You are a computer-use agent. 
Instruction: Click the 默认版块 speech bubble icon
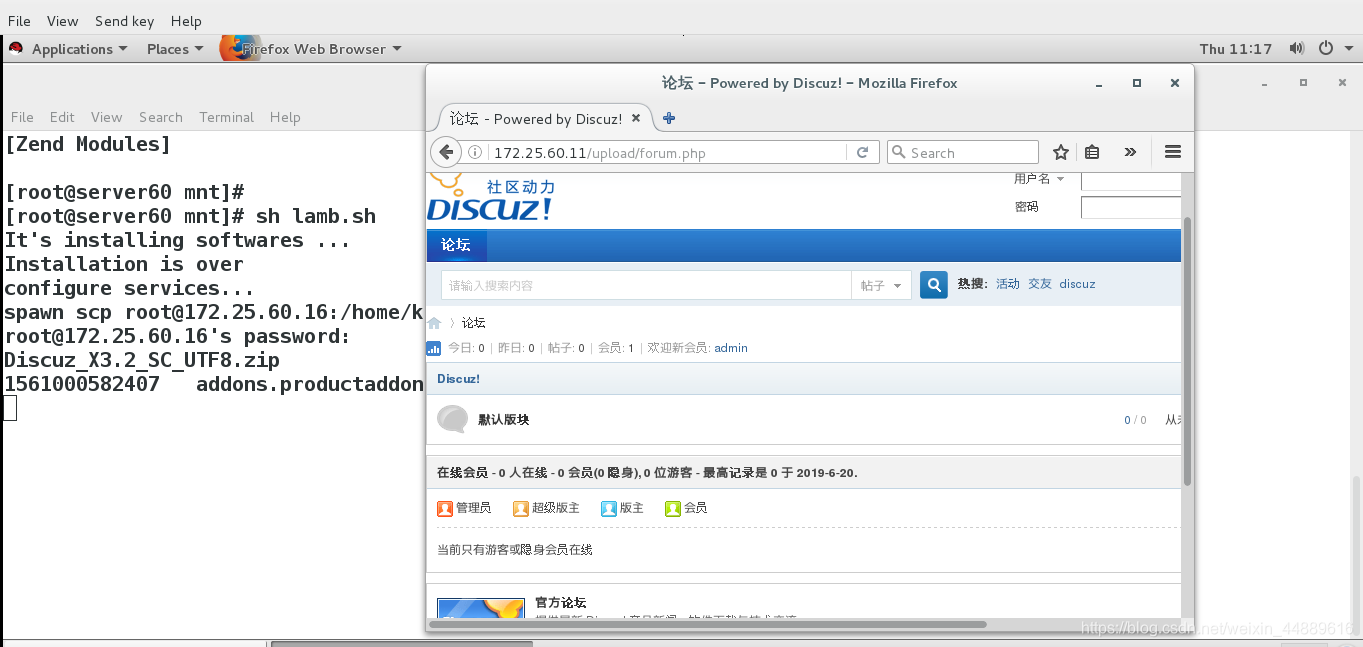pyautogui.click(x=453, y=419)
